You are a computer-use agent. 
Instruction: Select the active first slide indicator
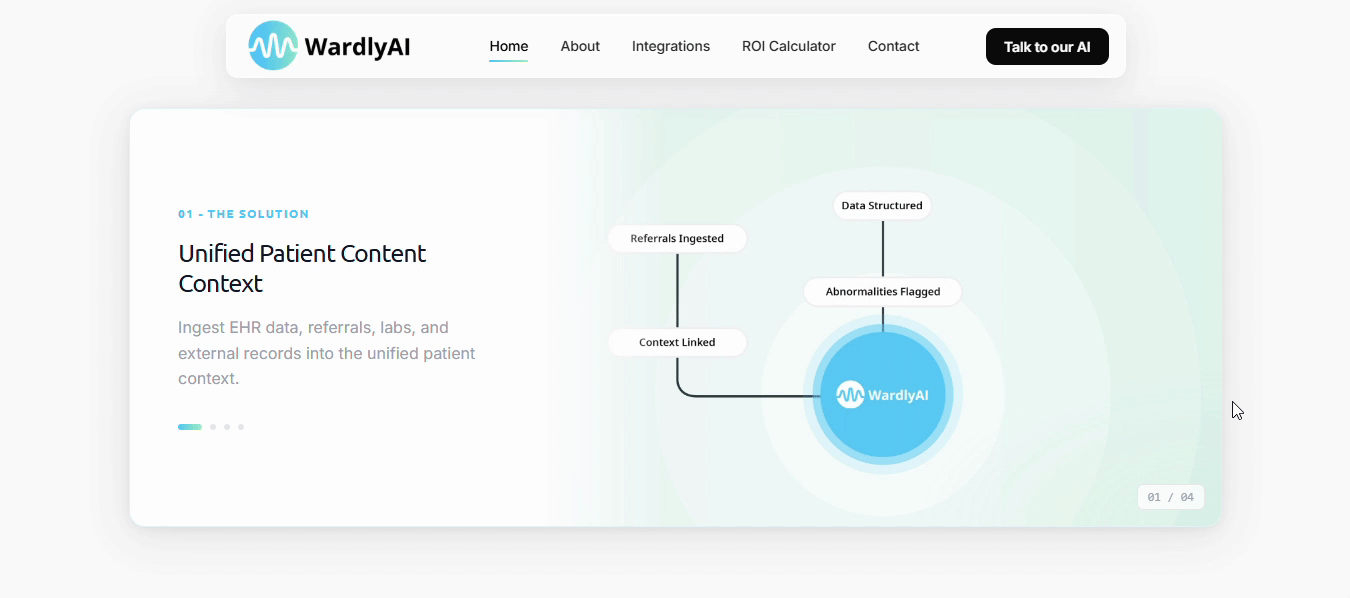[x=190, y=427]
